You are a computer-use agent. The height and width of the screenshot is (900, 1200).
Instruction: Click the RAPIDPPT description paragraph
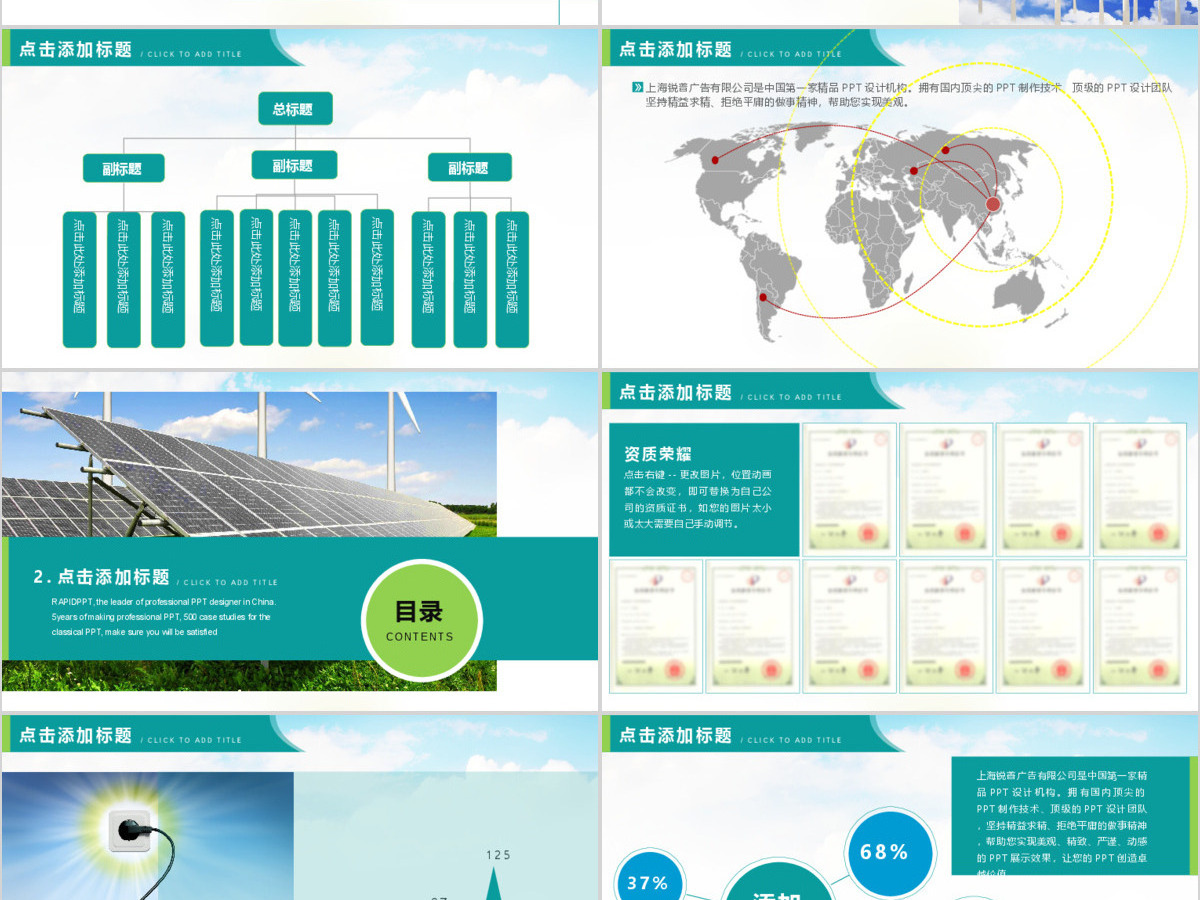(164, 617)
